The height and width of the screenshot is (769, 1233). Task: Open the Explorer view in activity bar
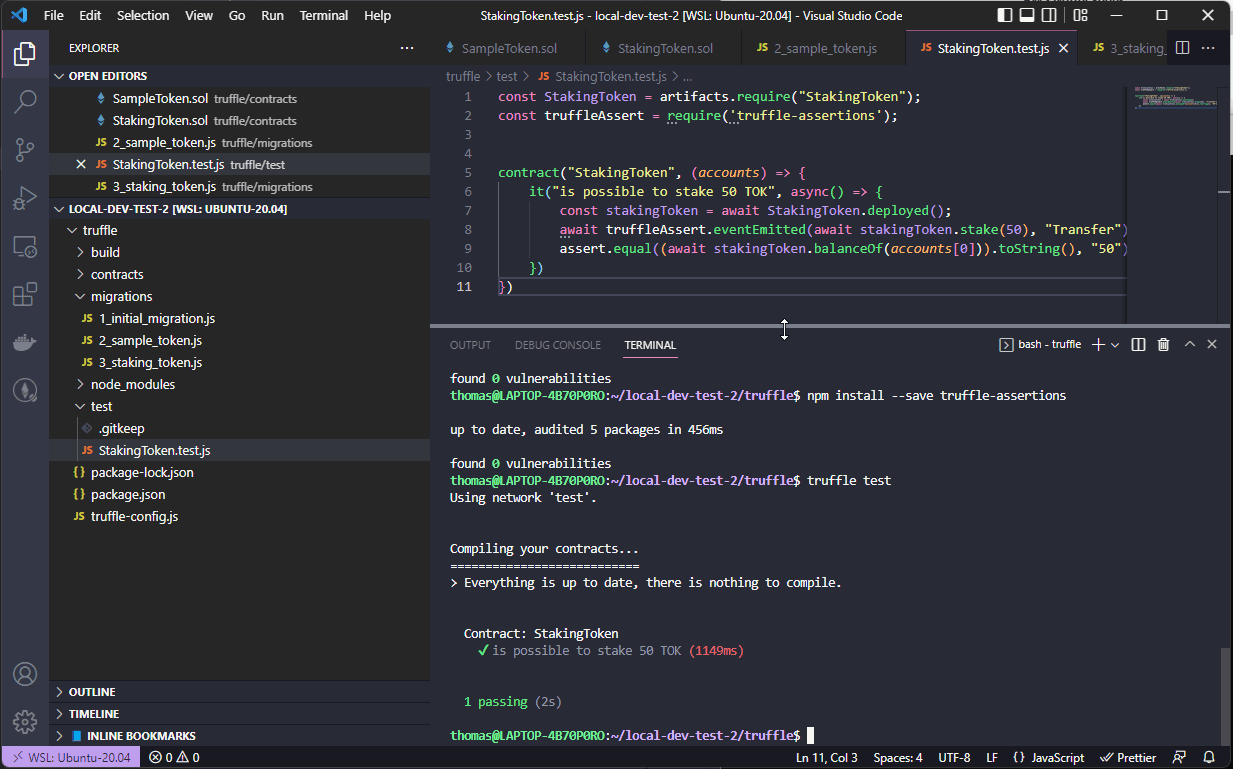(25, 55)
